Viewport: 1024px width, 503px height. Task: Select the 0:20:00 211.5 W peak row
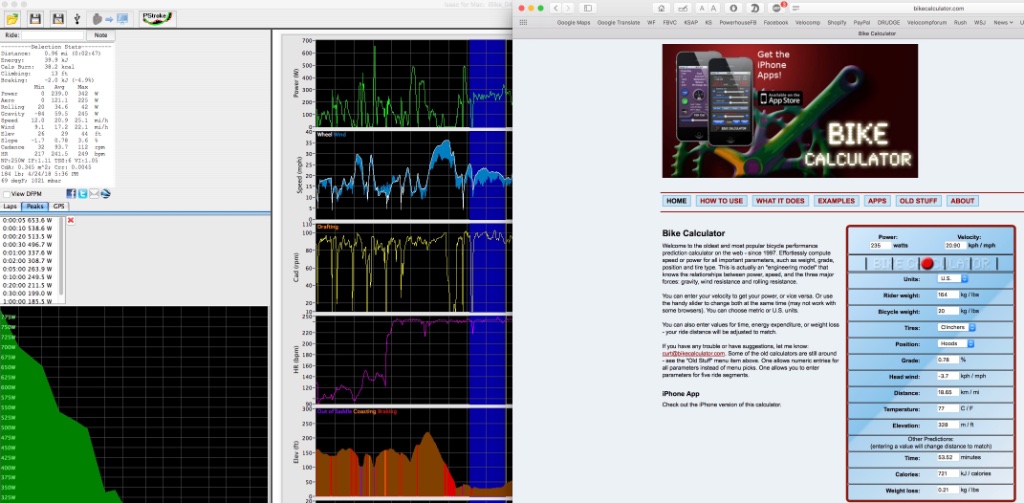click(29, 285)
